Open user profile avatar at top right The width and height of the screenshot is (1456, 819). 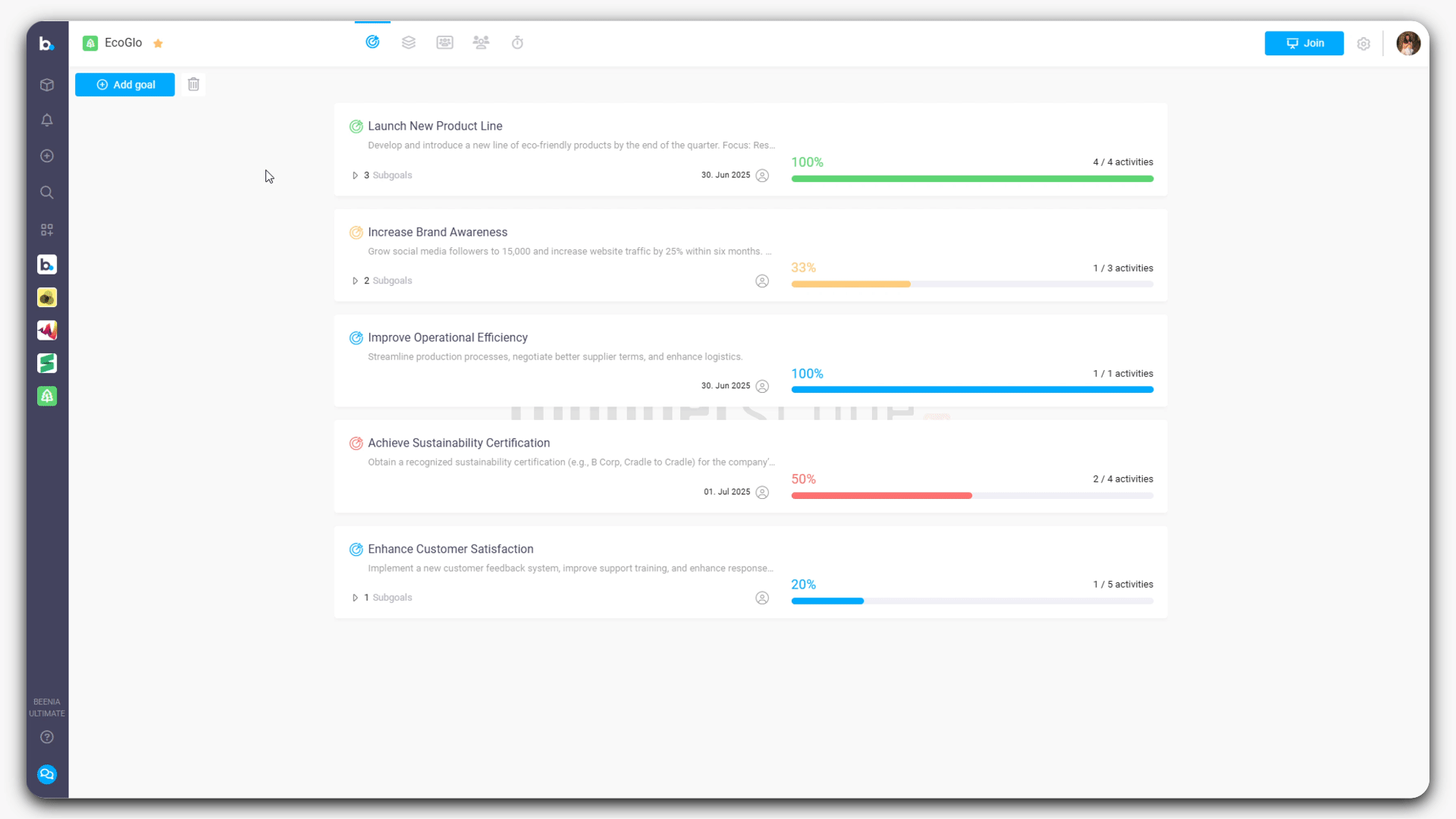click(1408, 43)
